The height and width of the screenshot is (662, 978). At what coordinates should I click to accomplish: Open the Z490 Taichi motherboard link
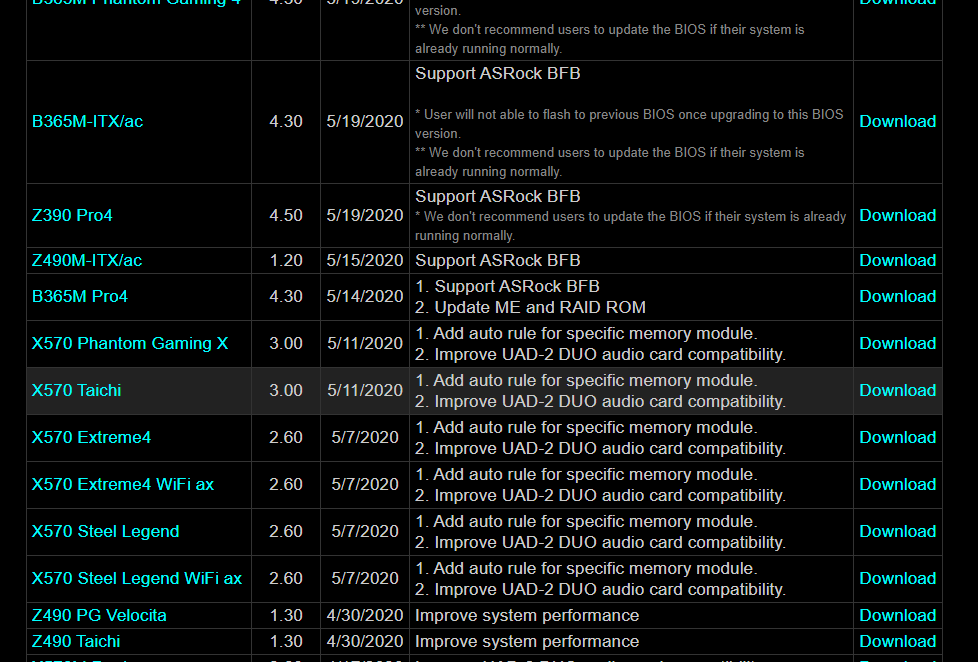[x=76, y=641]
